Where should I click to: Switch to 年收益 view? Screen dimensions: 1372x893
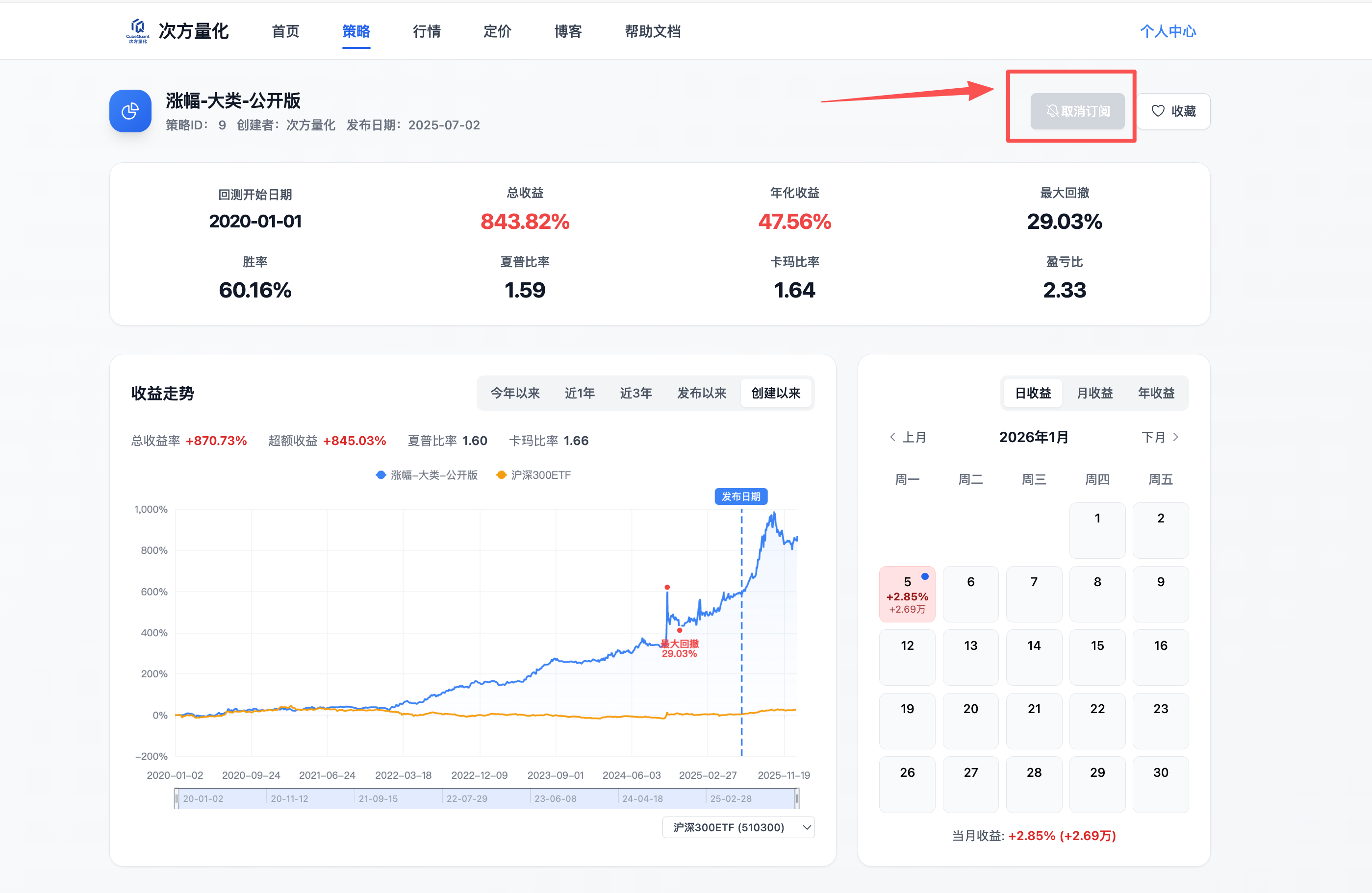pyautogui.click(x=1156, y=393)
